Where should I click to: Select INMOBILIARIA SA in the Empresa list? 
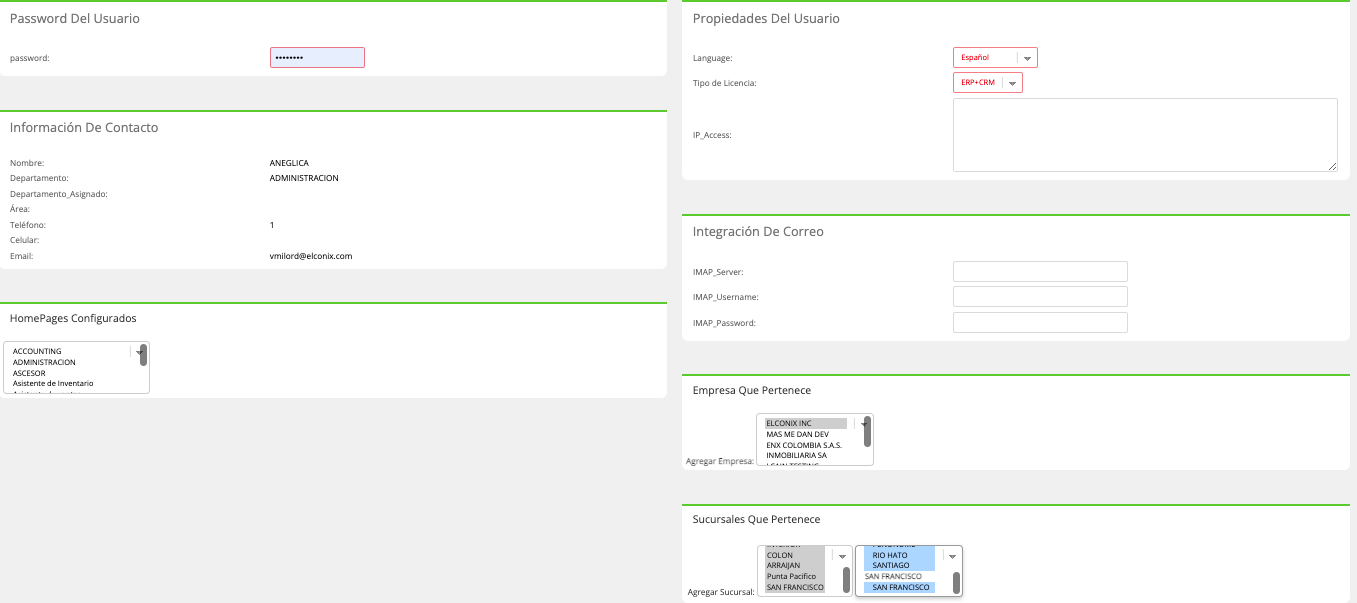pos(796,455)
